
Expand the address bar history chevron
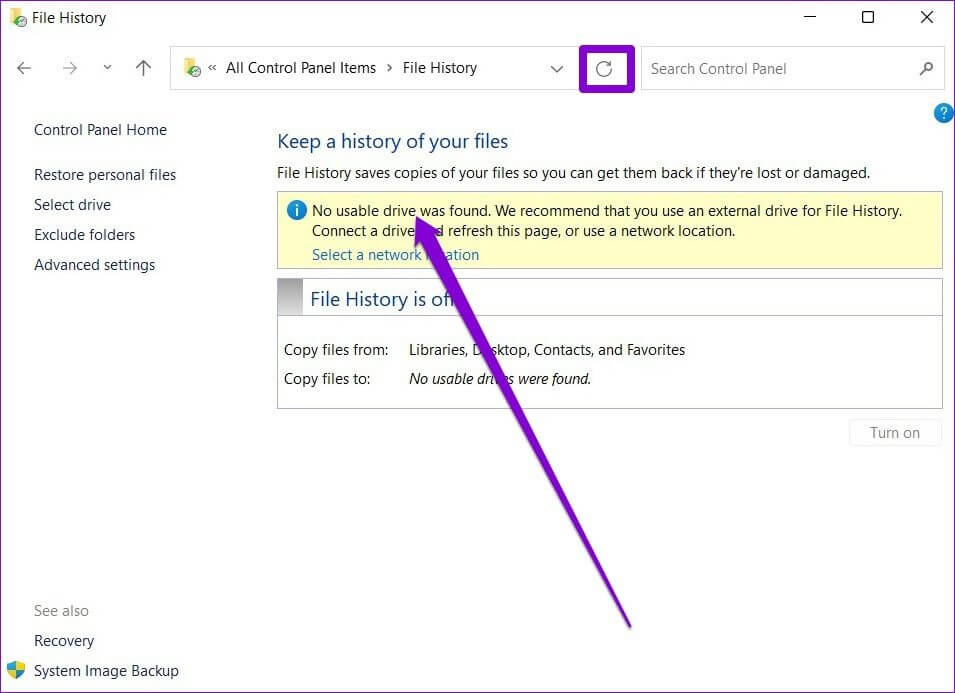click(x=557, y=69)
